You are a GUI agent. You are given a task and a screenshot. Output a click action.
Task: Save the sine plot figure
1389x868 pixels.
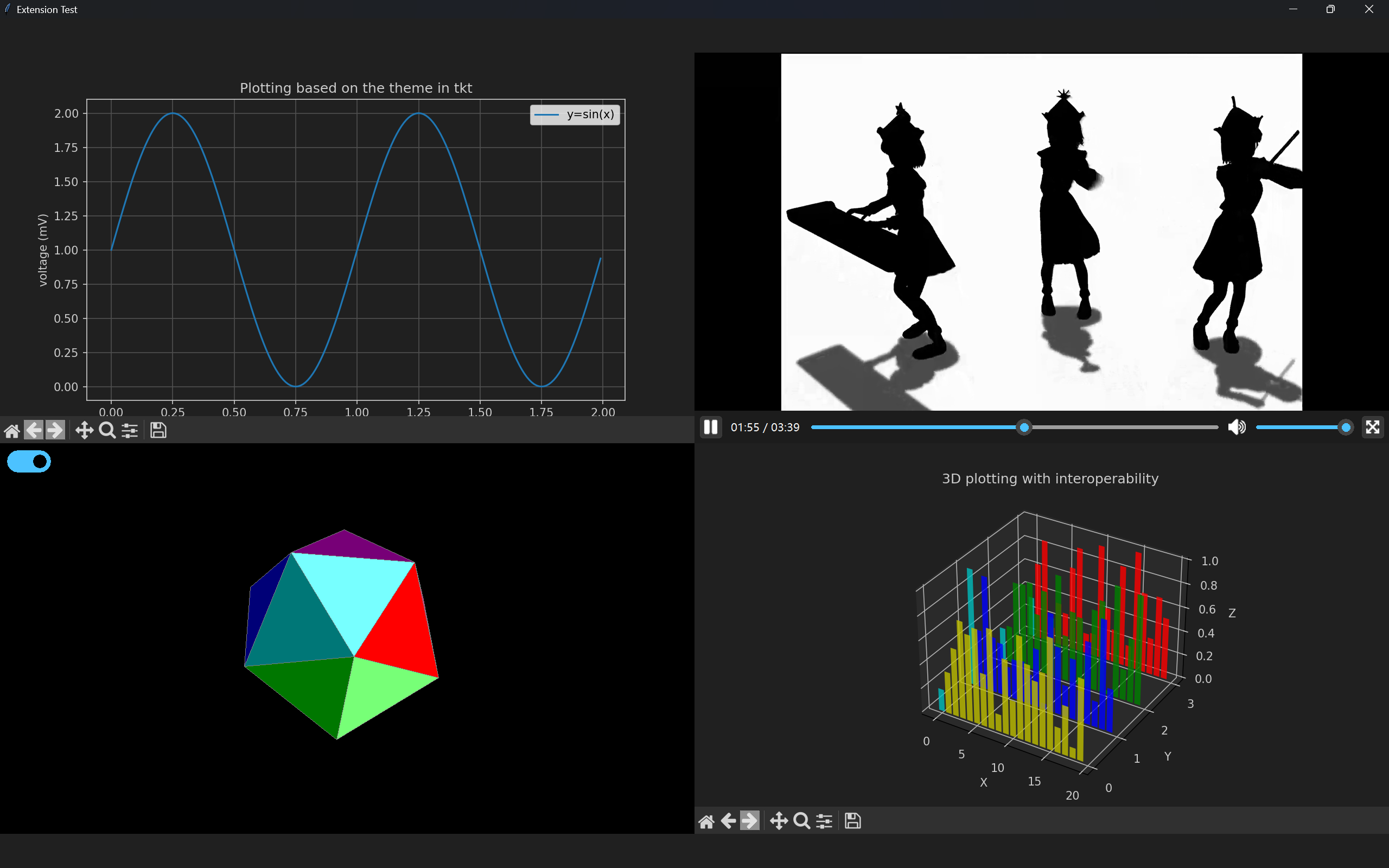tap(158, 431)
